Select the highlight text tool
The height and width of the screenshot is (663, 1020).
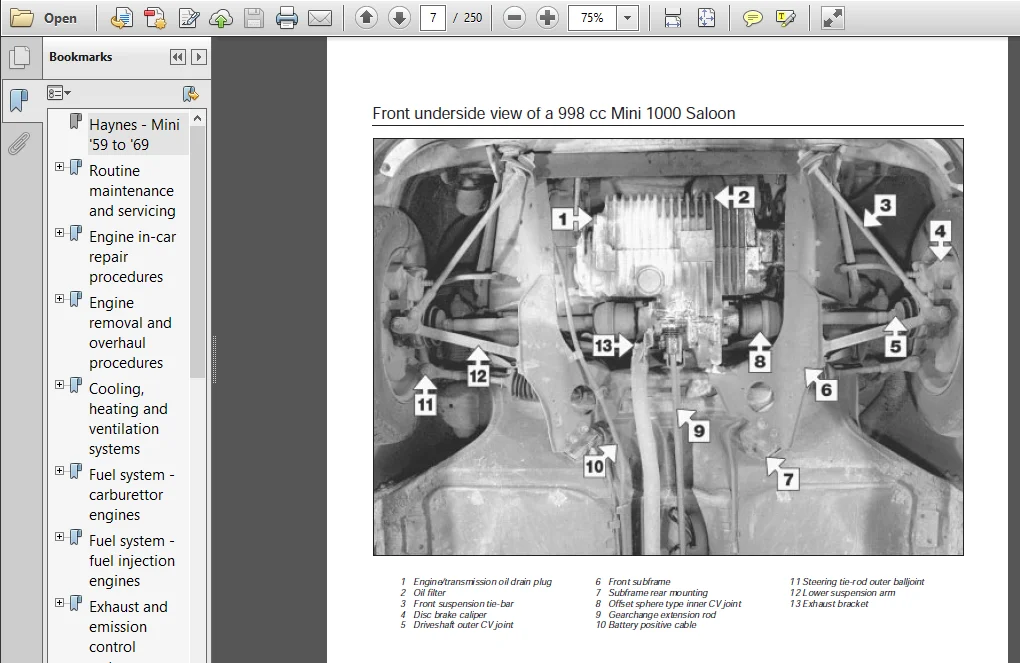tap(786, 18)
